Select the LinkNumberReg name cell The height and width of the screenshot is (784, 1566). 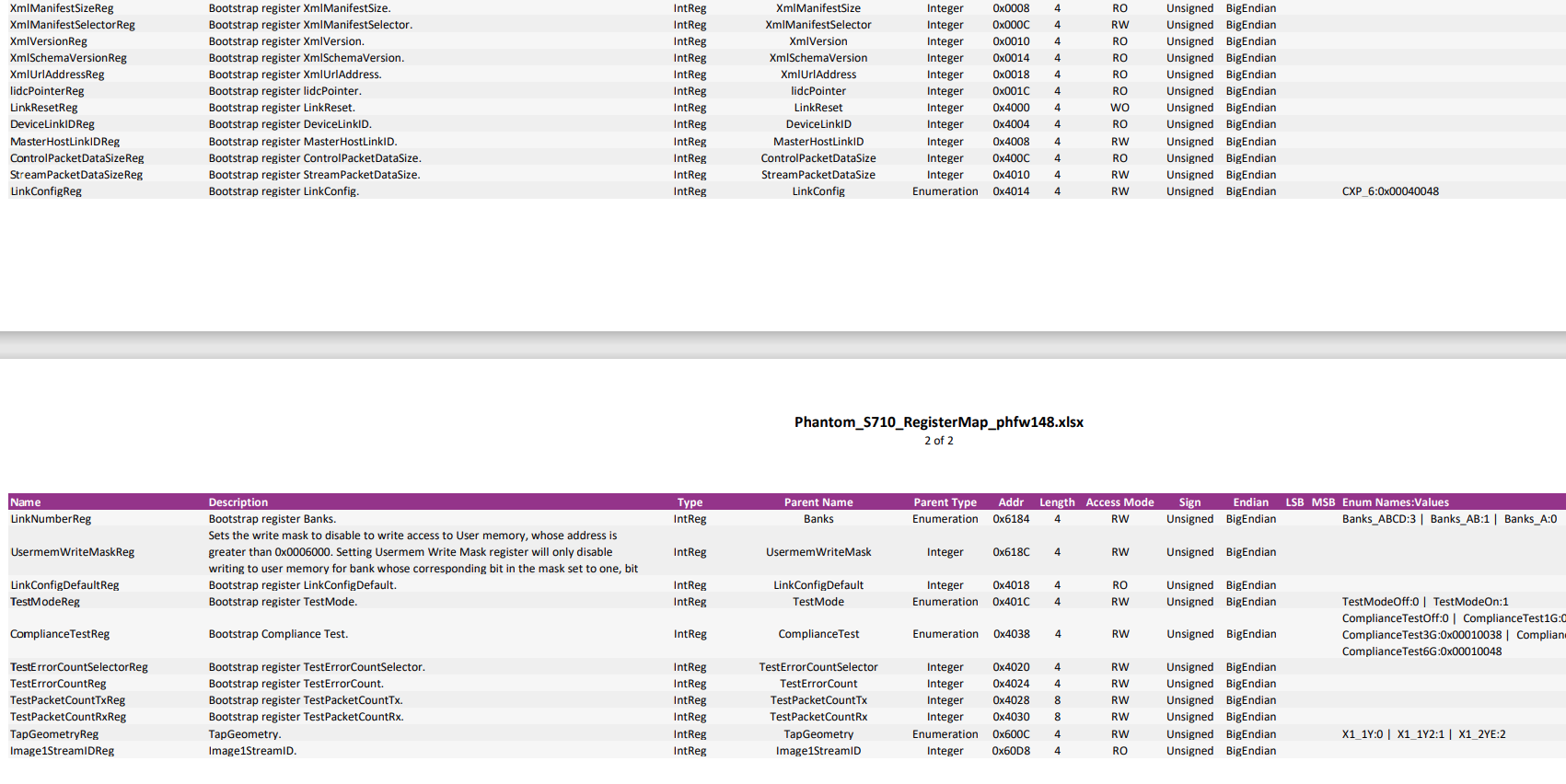click(x=51, y=519)
